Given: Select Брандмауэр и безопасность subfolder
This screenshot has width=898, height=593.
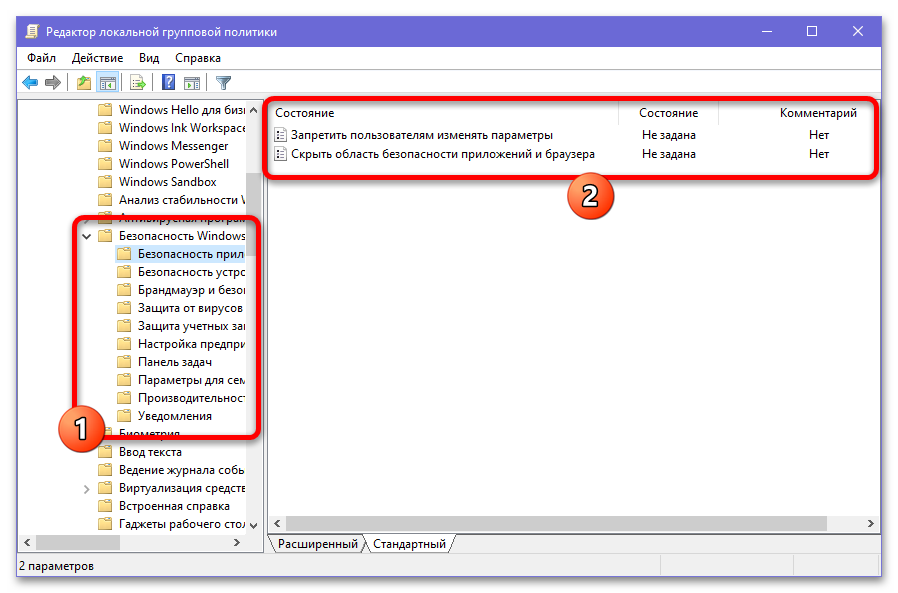Looking at the screenshot, I should (191, 290).
